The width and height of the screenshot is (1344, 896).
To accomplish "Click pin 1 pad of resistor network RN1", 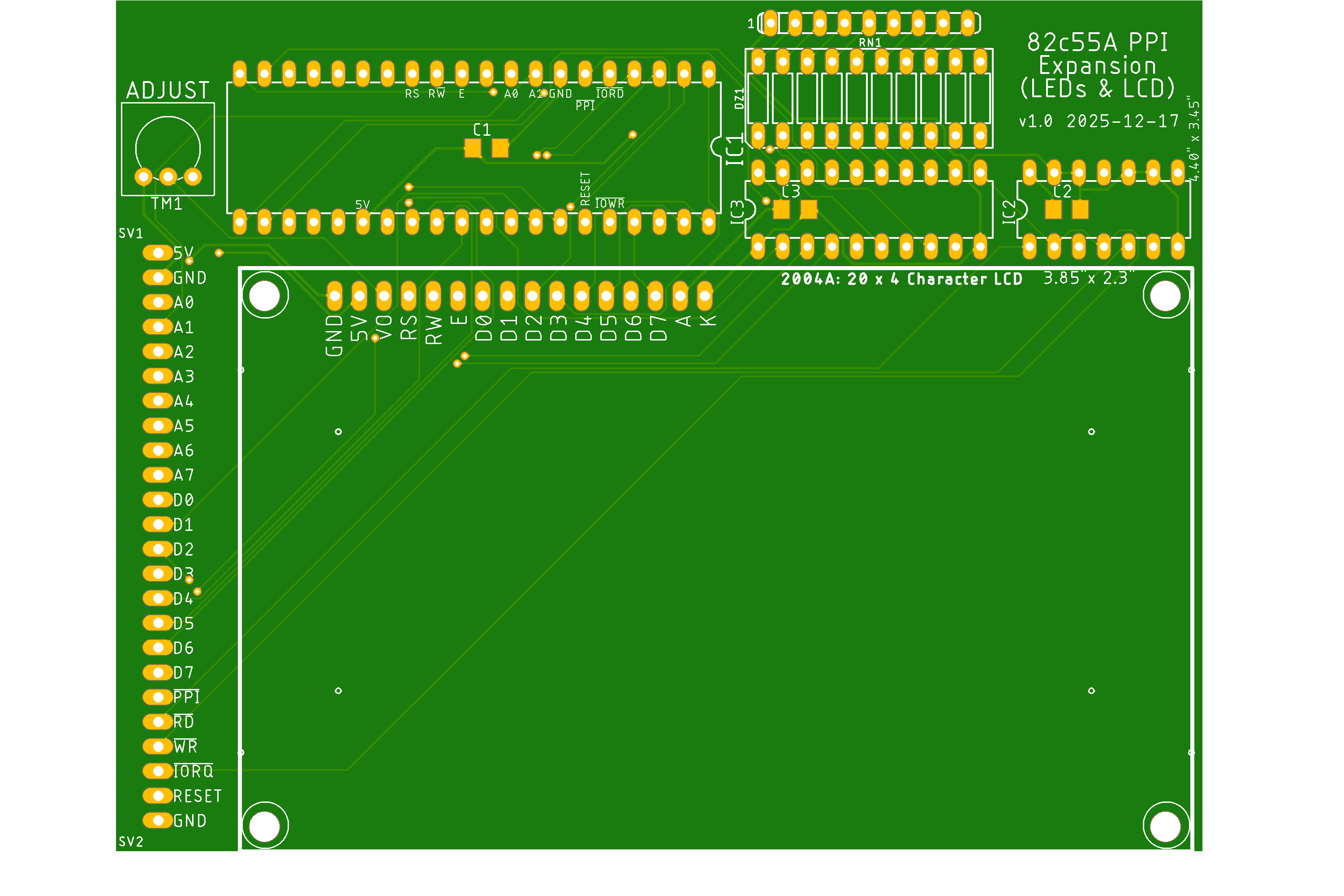I will click(770, 23).
